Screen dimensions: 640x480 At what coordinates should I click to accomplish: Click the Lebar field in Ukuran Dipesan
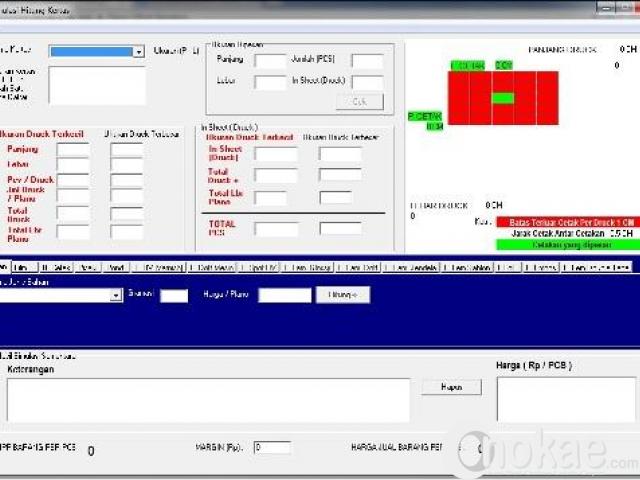point(270,82)
